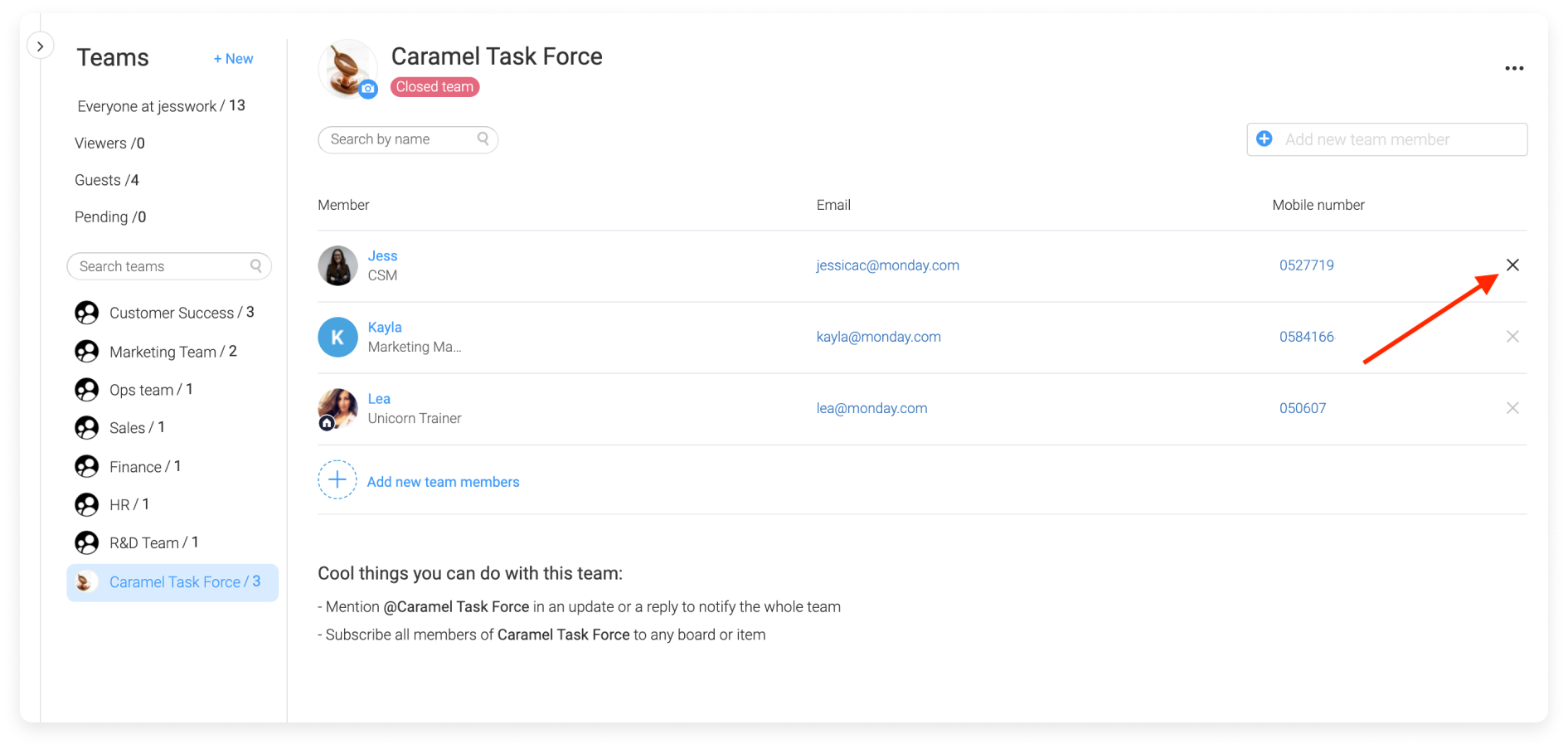1568x749 pixels.
Task: Change team photo with camera icon
Action: point(368,89)
